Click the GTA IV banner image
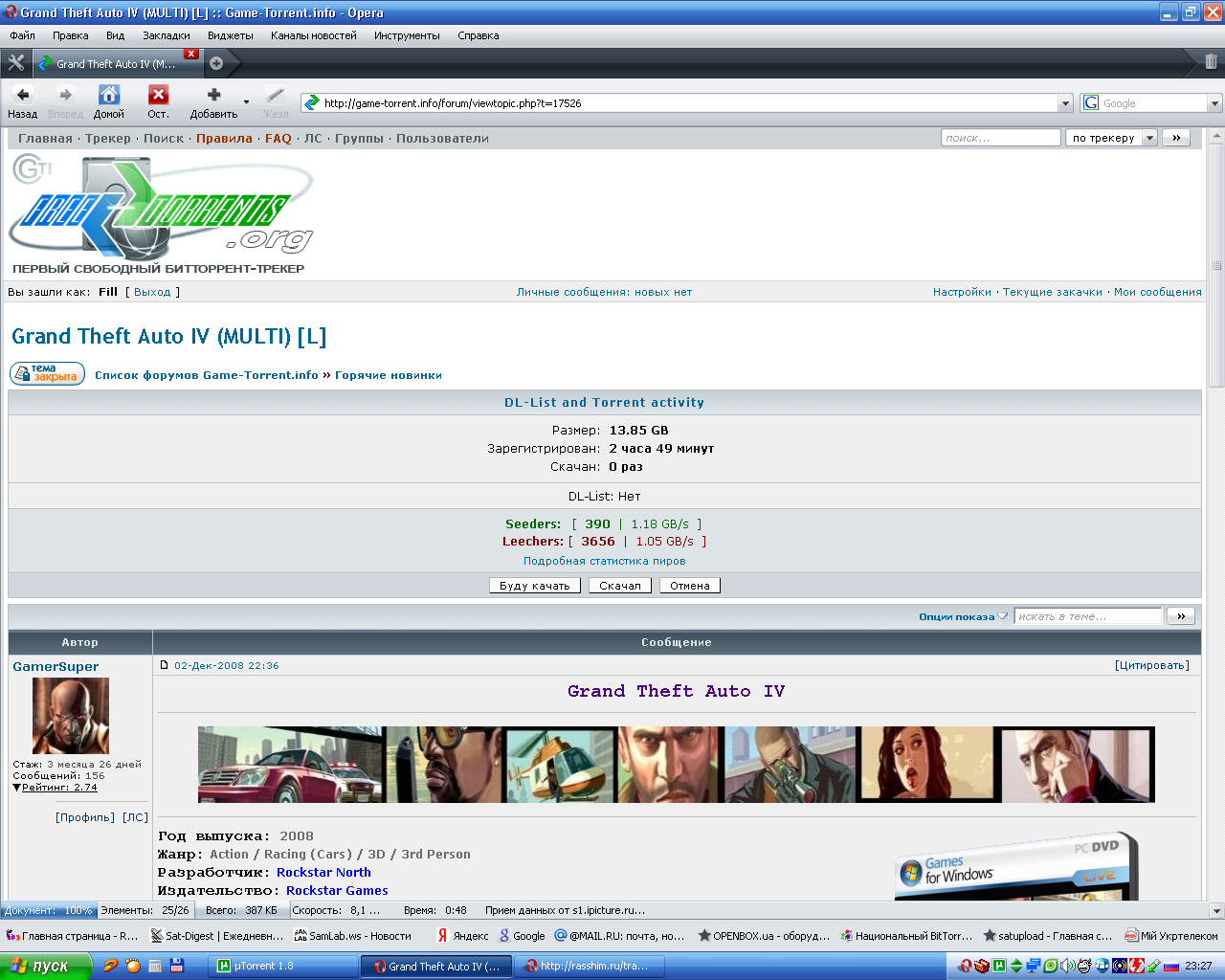This screenshot has width=1225, height=980. pos(676,764)
